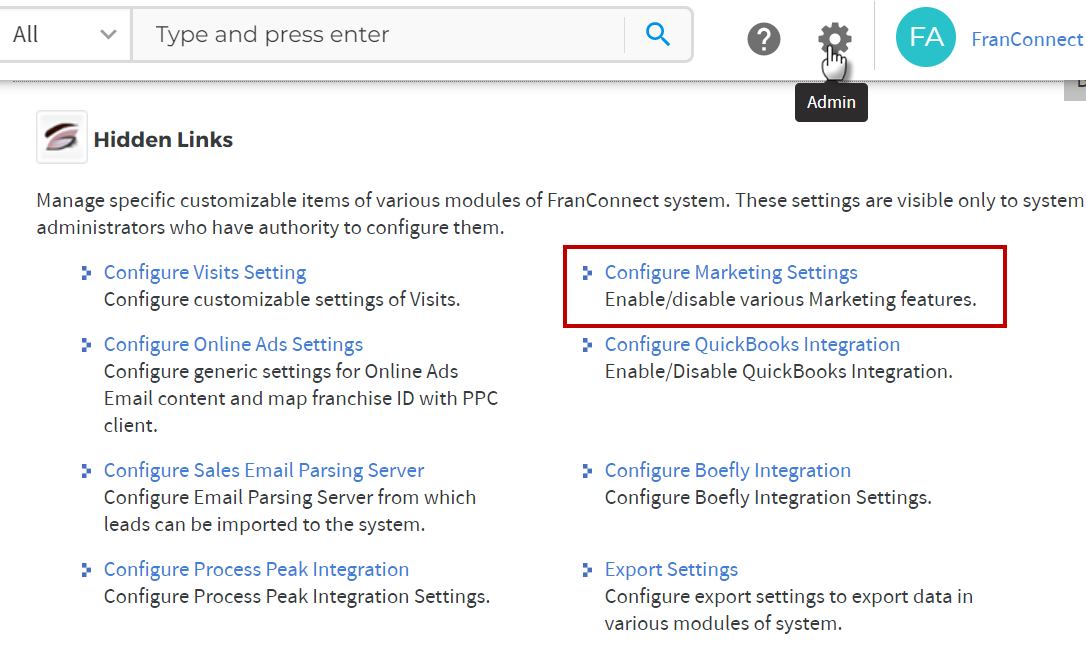Viewport: 1086px width, 656px height.
Task: Click the Admin tooltip label
Action: point(831,103)
